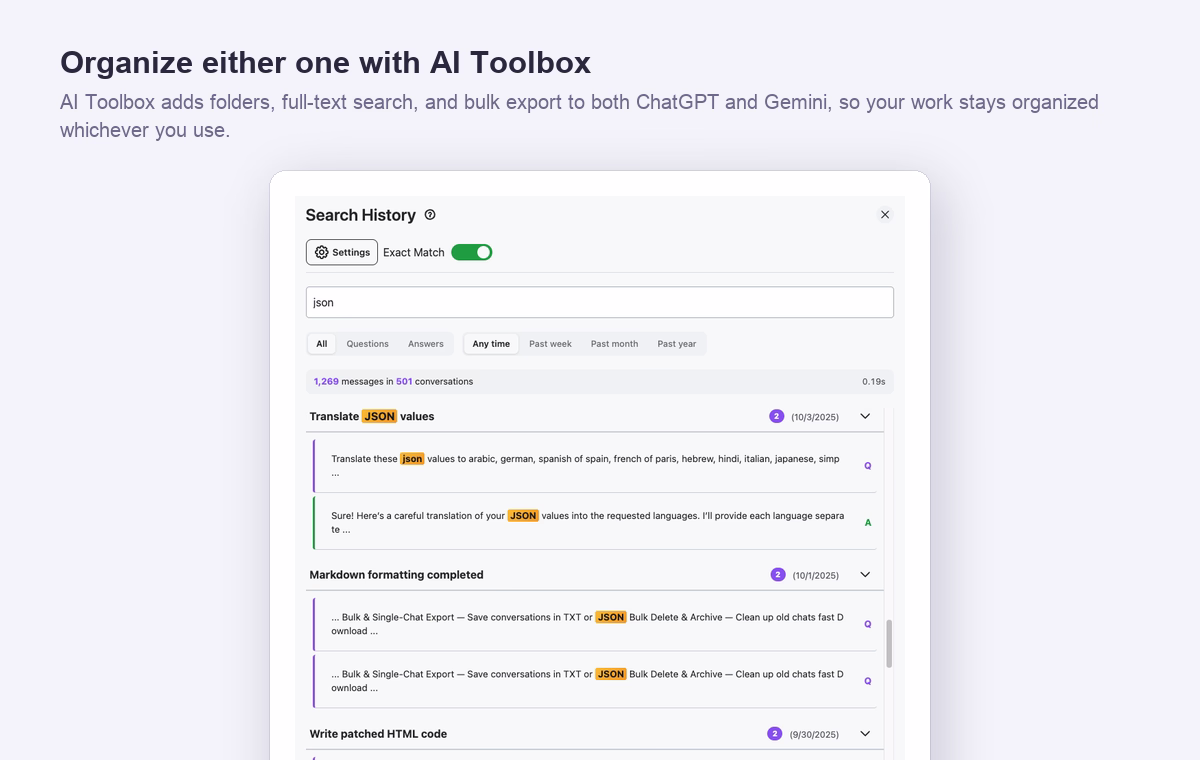The width and height of the screenshot is (1200, 760).
Task: Click the 0.19s search time value
Action: [x=874, y=382]
